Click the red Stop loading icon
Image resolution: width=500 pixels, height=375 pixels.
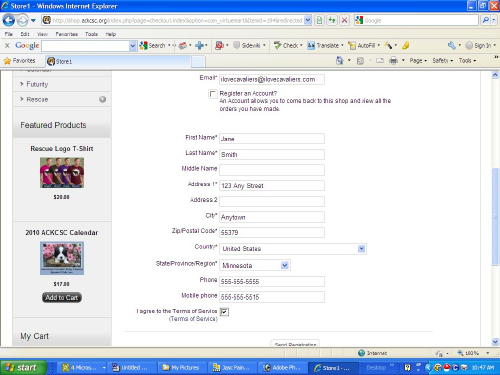(344, 20)
